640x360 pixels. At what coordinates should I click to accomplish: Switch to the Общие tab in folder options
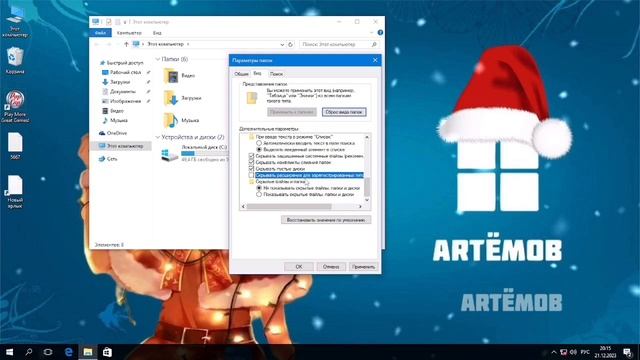point(241,74)
